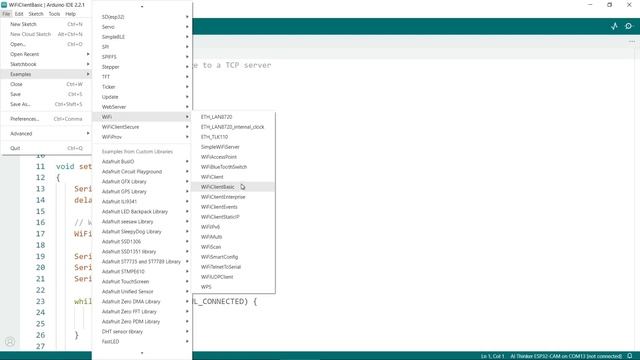Viewport: 640px width, 360px height.
Task: Open the WiFiIPv6 example
Action: click(233, 227)
